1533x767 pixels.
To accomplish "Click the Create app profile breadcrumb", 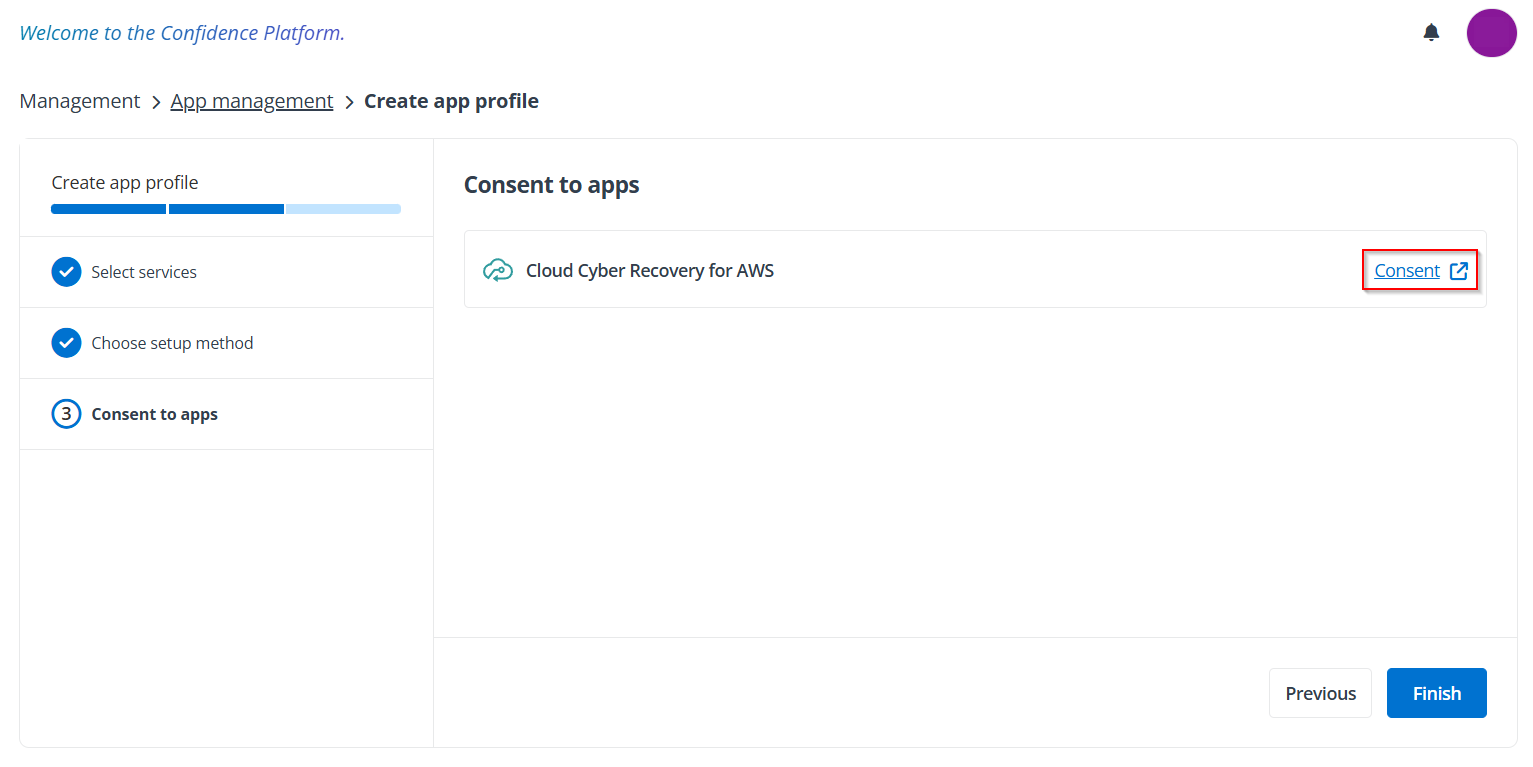I will click(451, 101).
